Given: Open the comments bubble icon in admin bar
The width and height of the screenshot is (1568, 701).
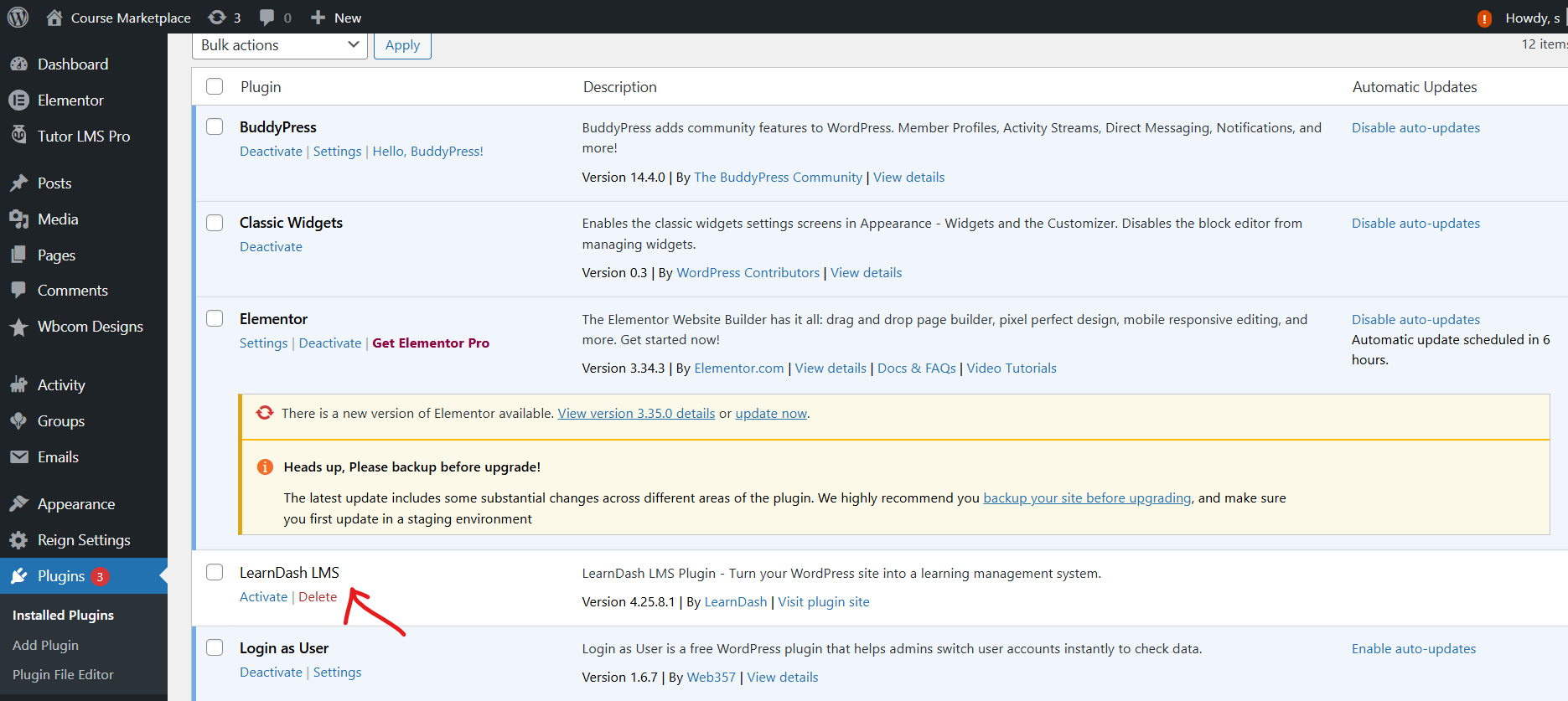Looking at the screenshot, I should (267, 18).
